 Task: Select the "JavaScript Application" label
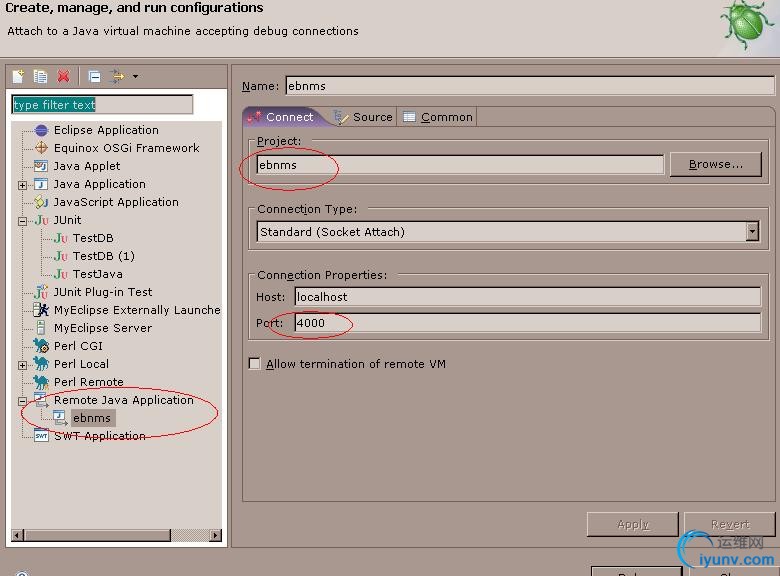coord(116,202)
